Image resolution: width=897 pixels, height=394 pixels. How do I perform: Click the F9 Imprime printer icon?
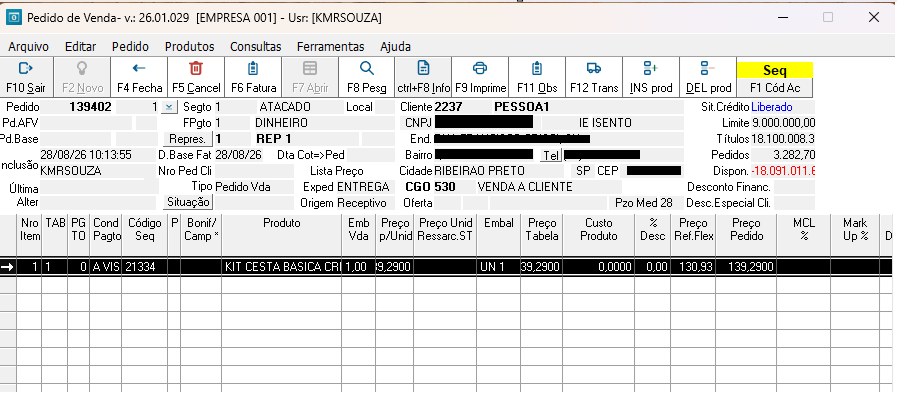480,69
